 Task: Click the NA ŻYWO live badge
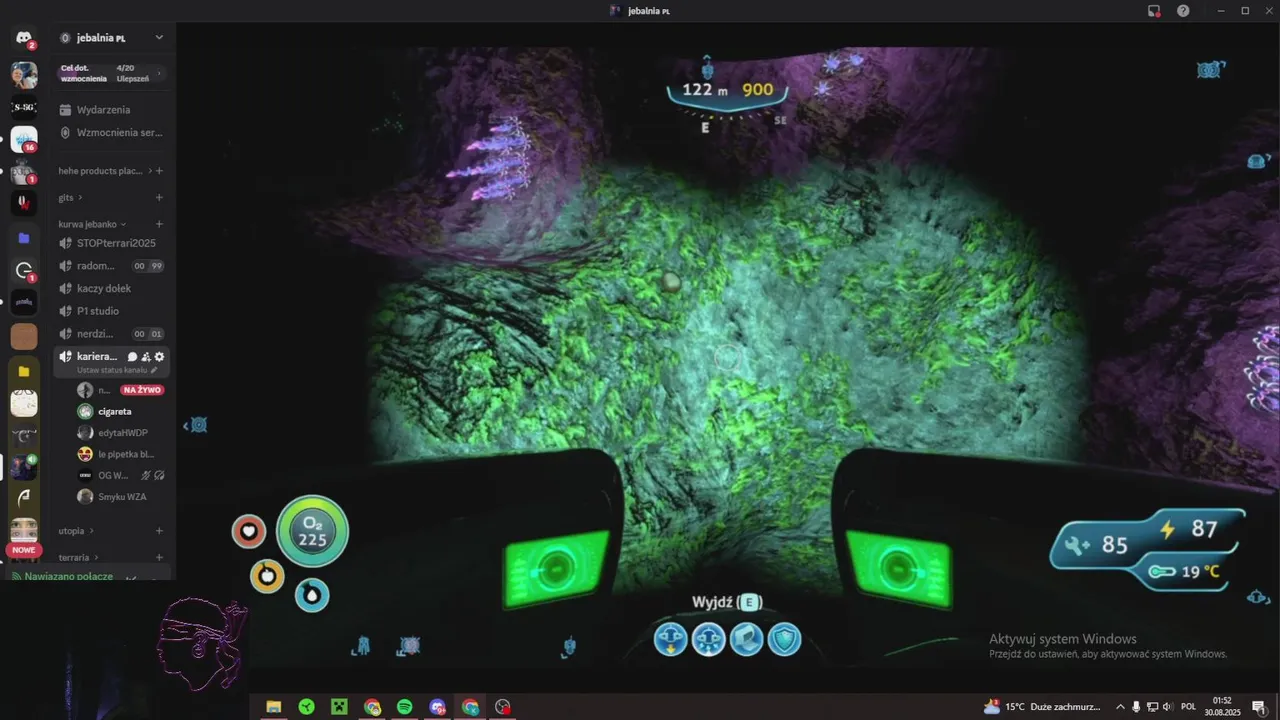(x=142, y=390)
